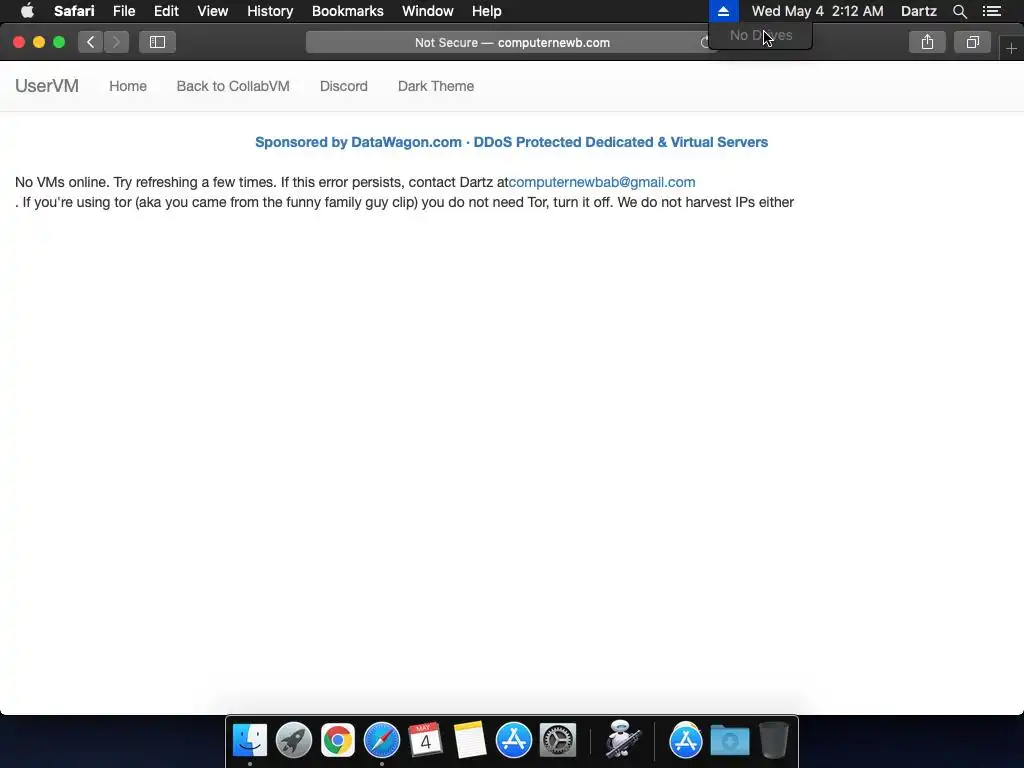The image size is (1024, 768).
Task: Add a new tab with plus button
Action: click(1012, 49)
